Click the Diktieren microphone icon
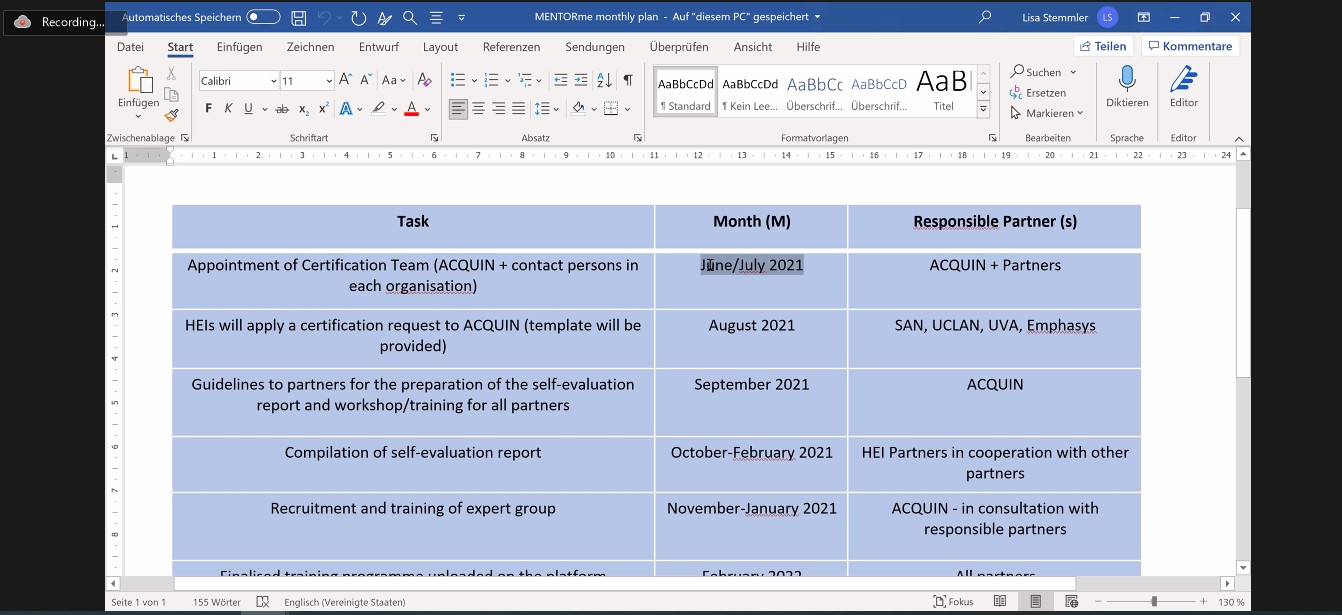1342x615 pixels. [1126, 79]
